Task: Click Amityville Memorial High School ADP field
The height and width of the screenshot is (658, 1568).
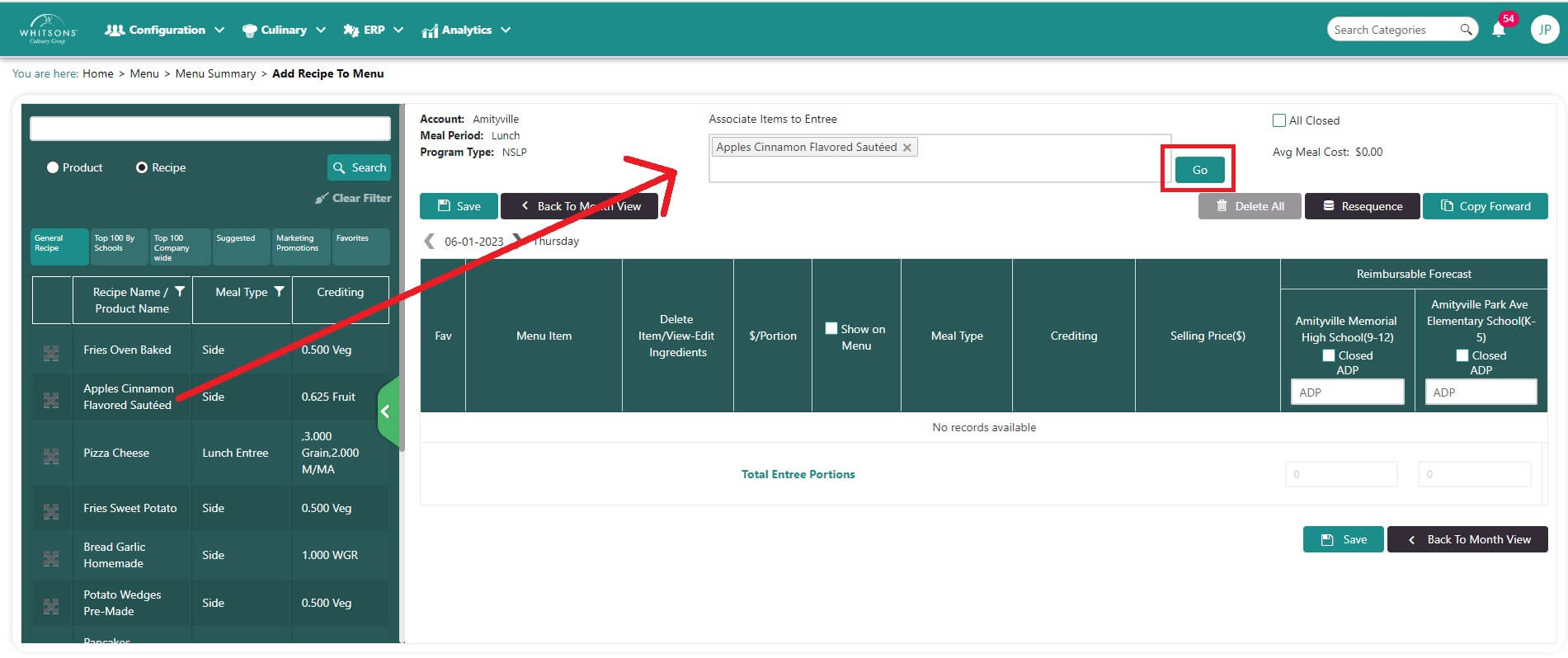Action: tap(1347, 392)
